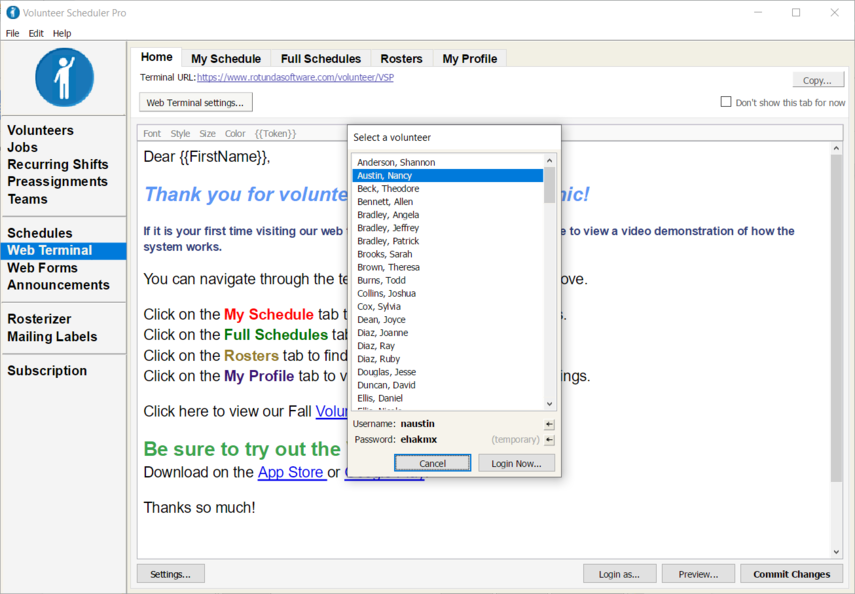This screenshot has width=855, height=594.
Task: Click the editor scrollbar down arrow
Action: (836, 551)
